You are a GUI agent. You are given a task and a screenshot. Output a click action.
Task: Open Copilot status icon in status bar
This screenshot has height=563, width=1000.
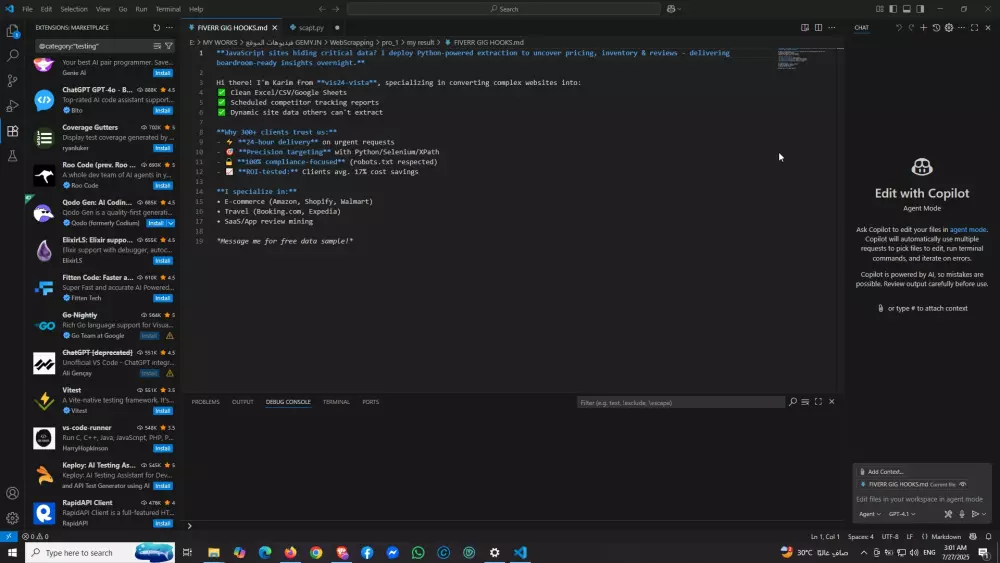pos(973,537)
